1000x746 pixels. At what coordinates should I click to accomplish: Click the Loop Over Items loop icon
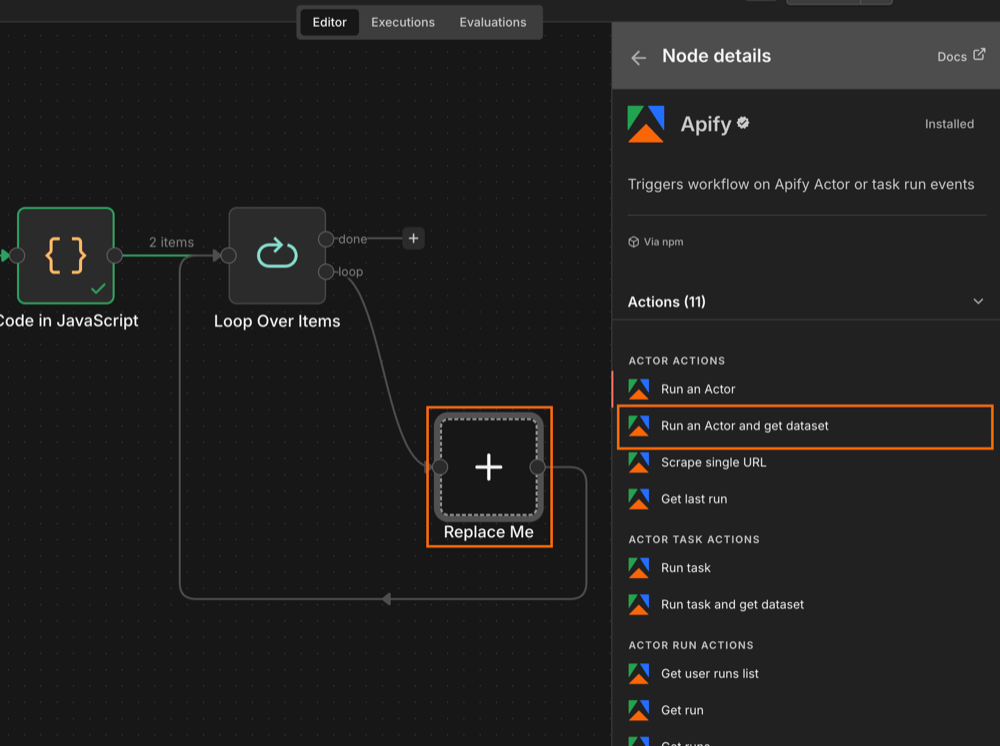pos(277,255)
